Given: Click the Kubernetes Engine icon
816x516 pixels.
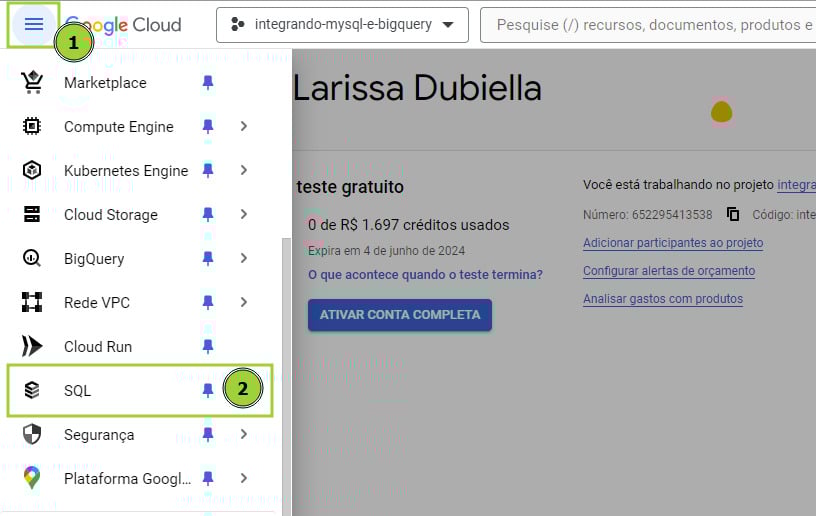Looking at the screenshot, I should [x=32, y=170].
